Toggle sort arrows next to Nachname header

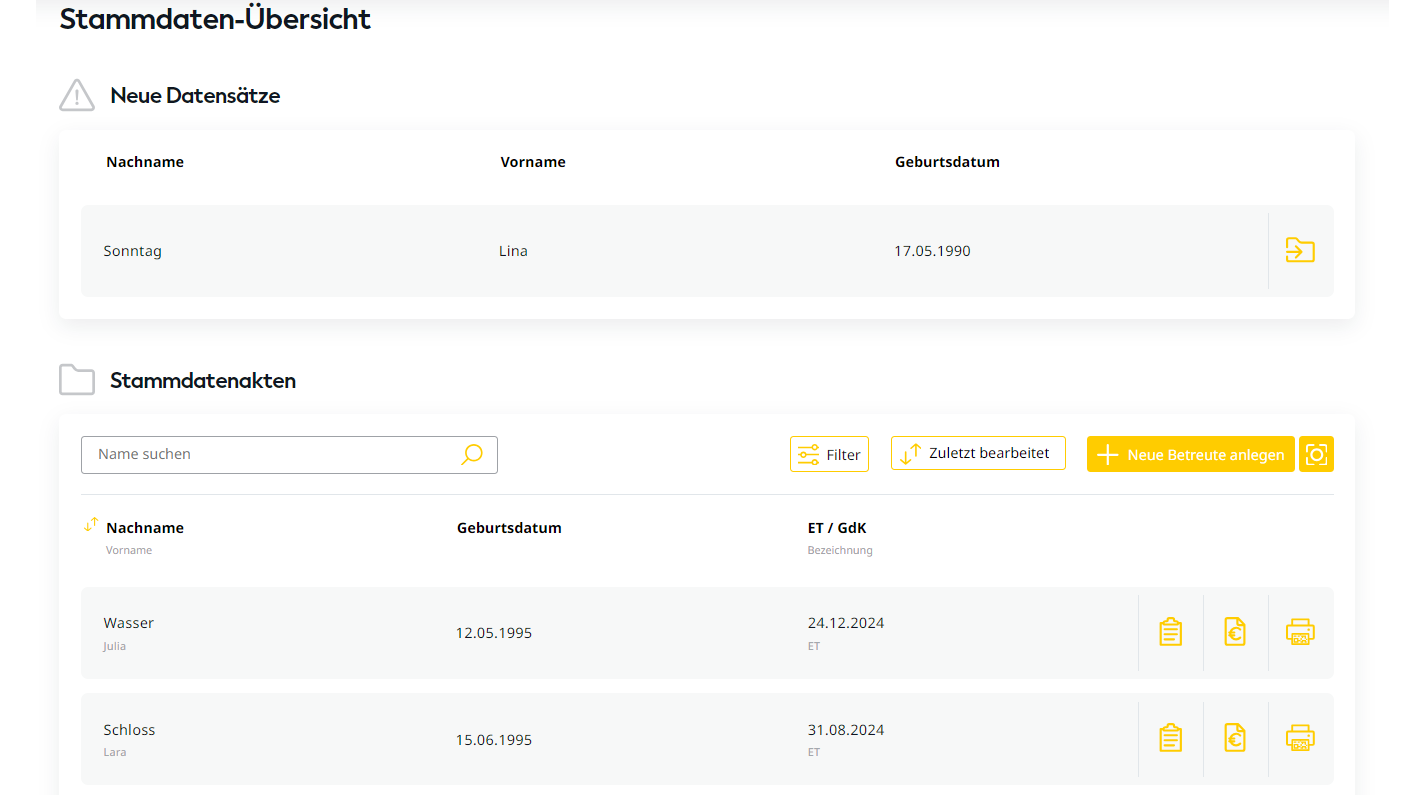coord(91,525)
